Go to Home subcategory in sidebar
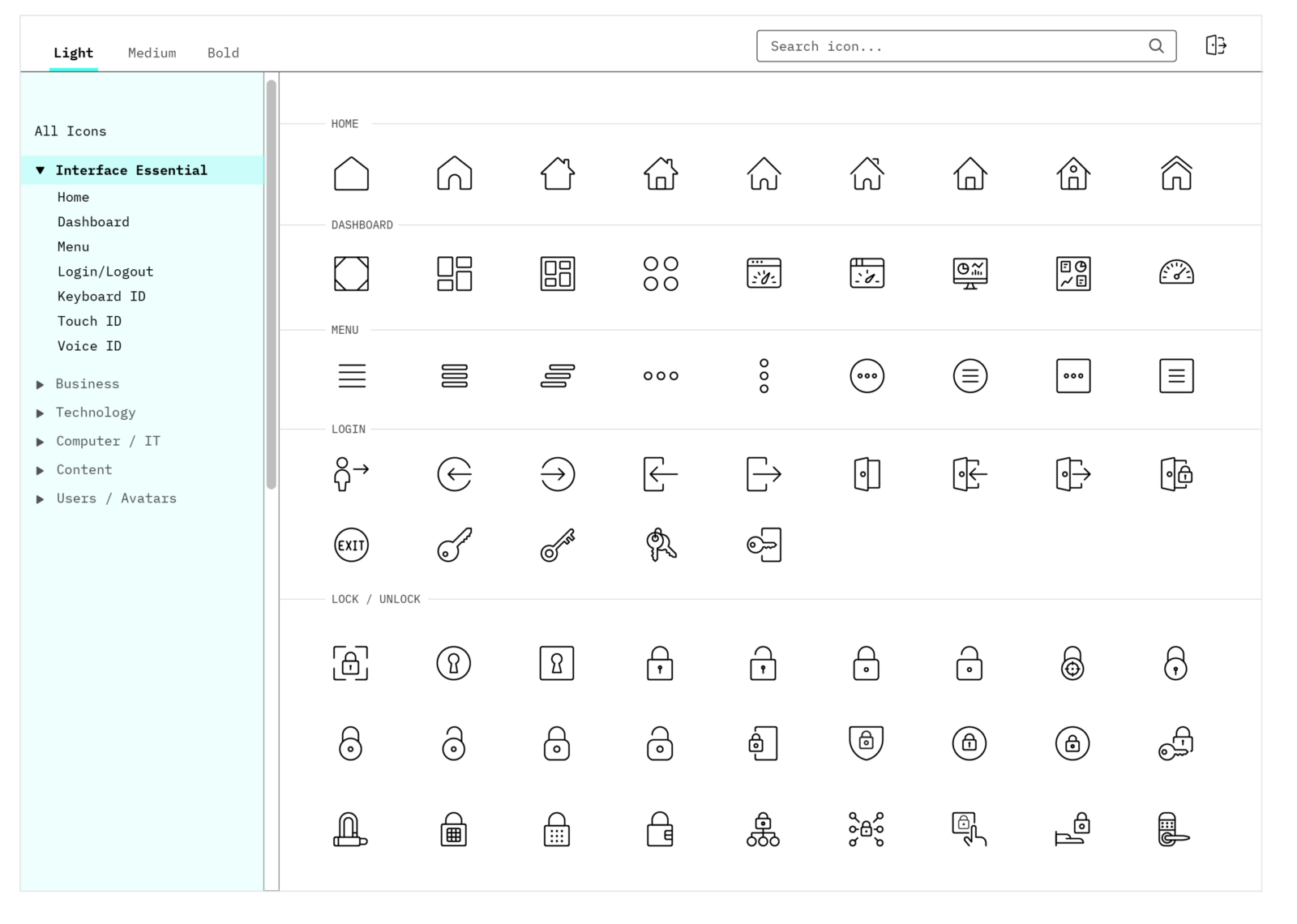 73,197
